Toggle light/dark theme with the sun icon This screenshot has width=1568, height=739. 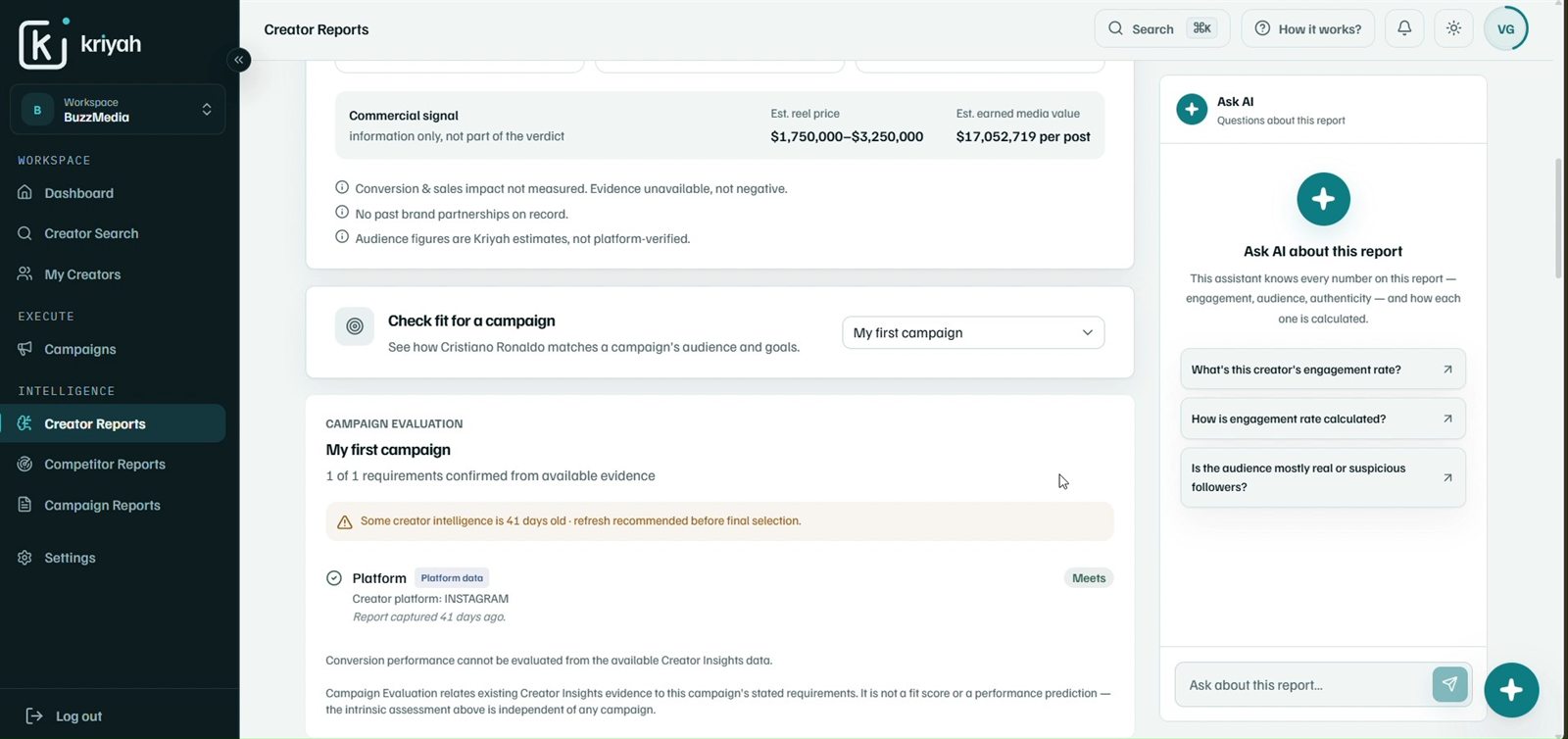[x=1453, y=28]
